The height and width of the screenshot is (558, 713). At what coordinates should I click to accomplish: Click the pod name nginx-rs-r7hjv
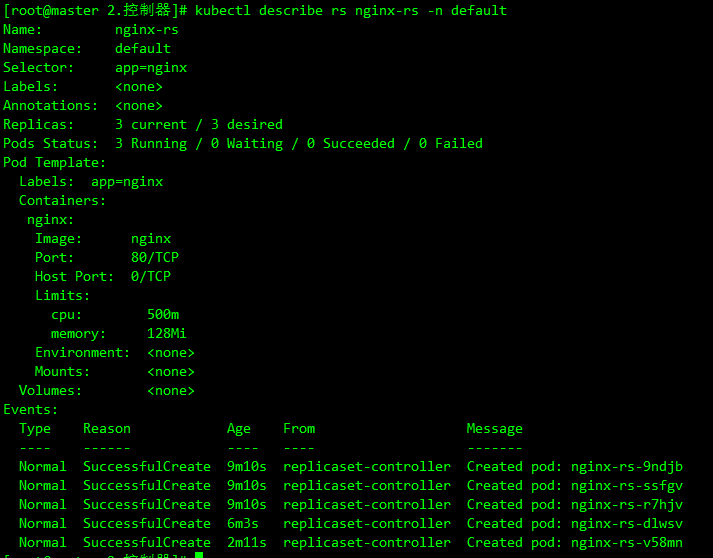pos(627,505)
